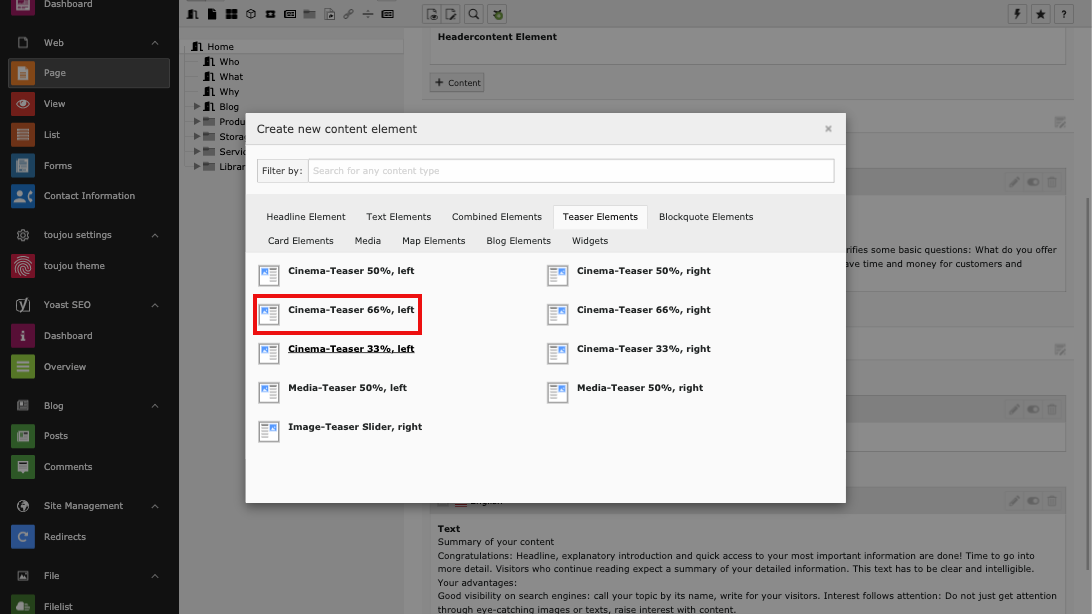Toggle visibility of the bottom Text element
This screenshot has width=1092, height=614.
point(1032,500)
